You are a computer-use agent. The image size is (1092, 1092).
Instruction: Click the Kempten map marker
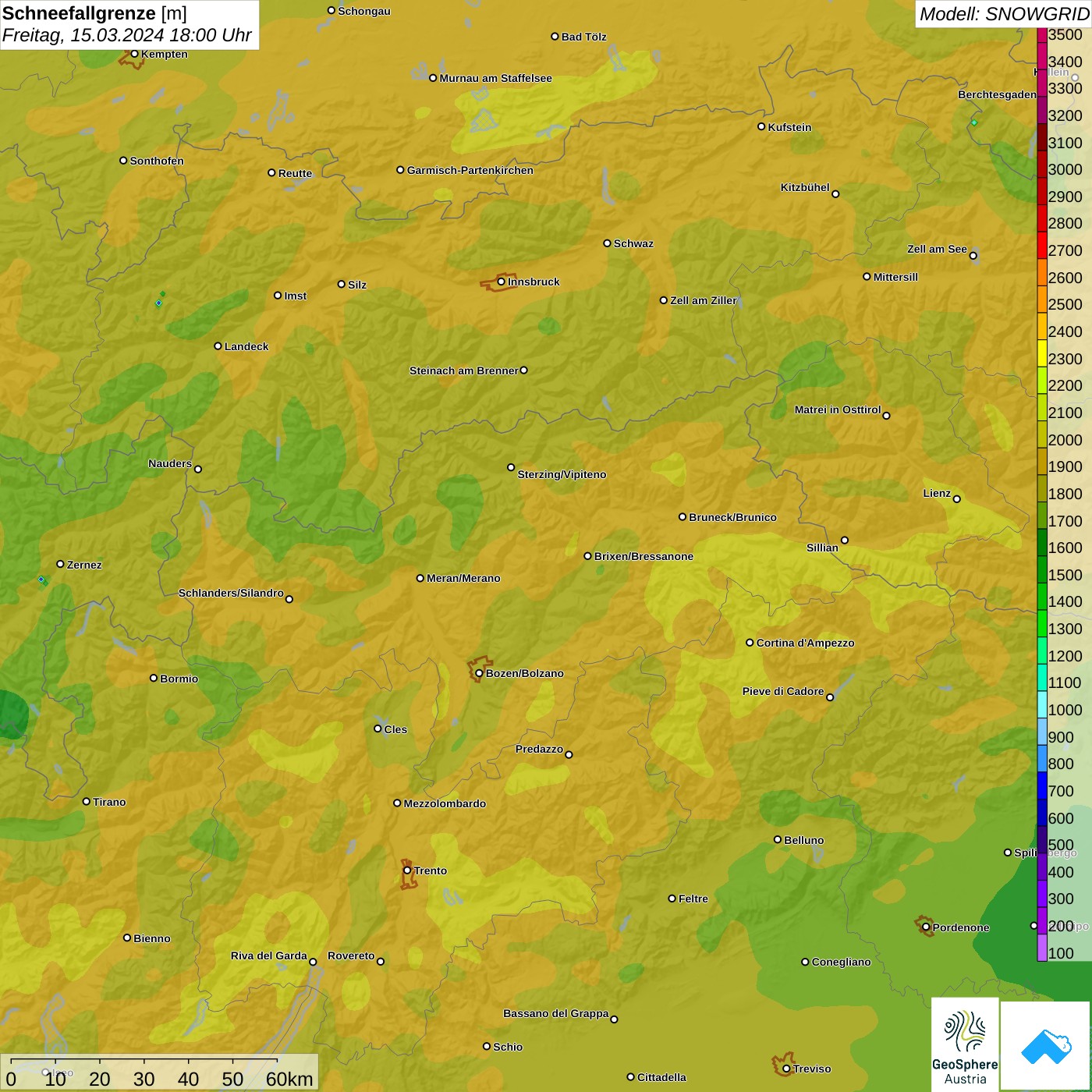click(134, 54)
